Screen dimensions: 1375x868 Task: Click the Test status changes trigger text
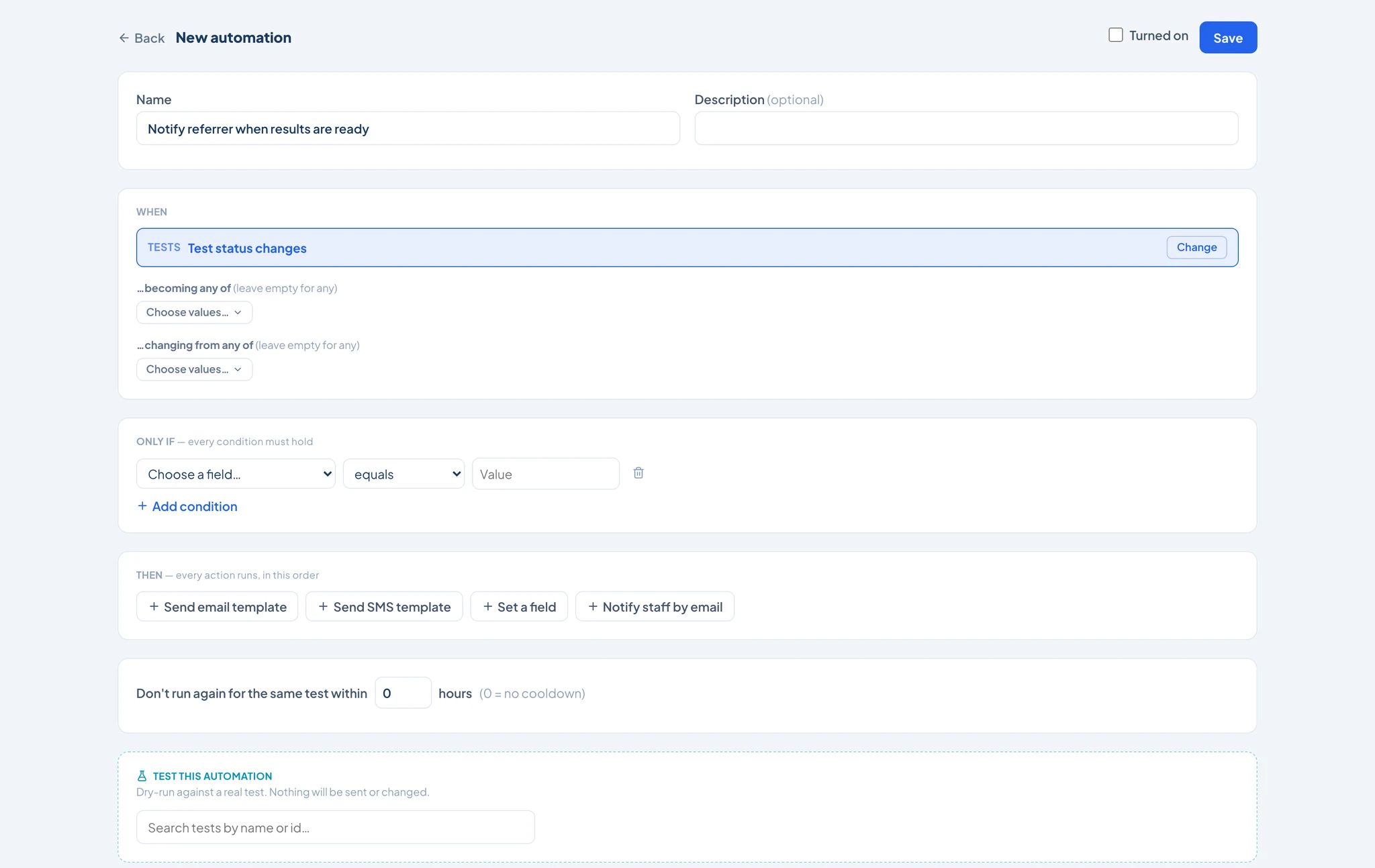tap(247, 248)
